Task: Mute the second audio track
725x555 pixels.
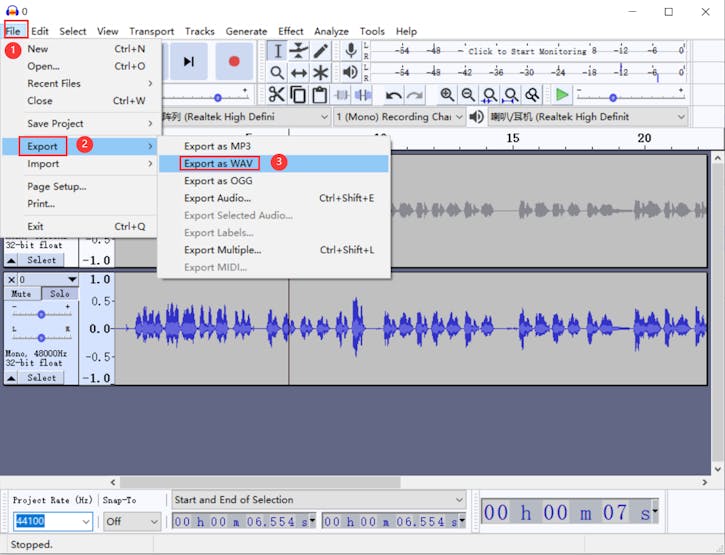Action: [21, 294]
